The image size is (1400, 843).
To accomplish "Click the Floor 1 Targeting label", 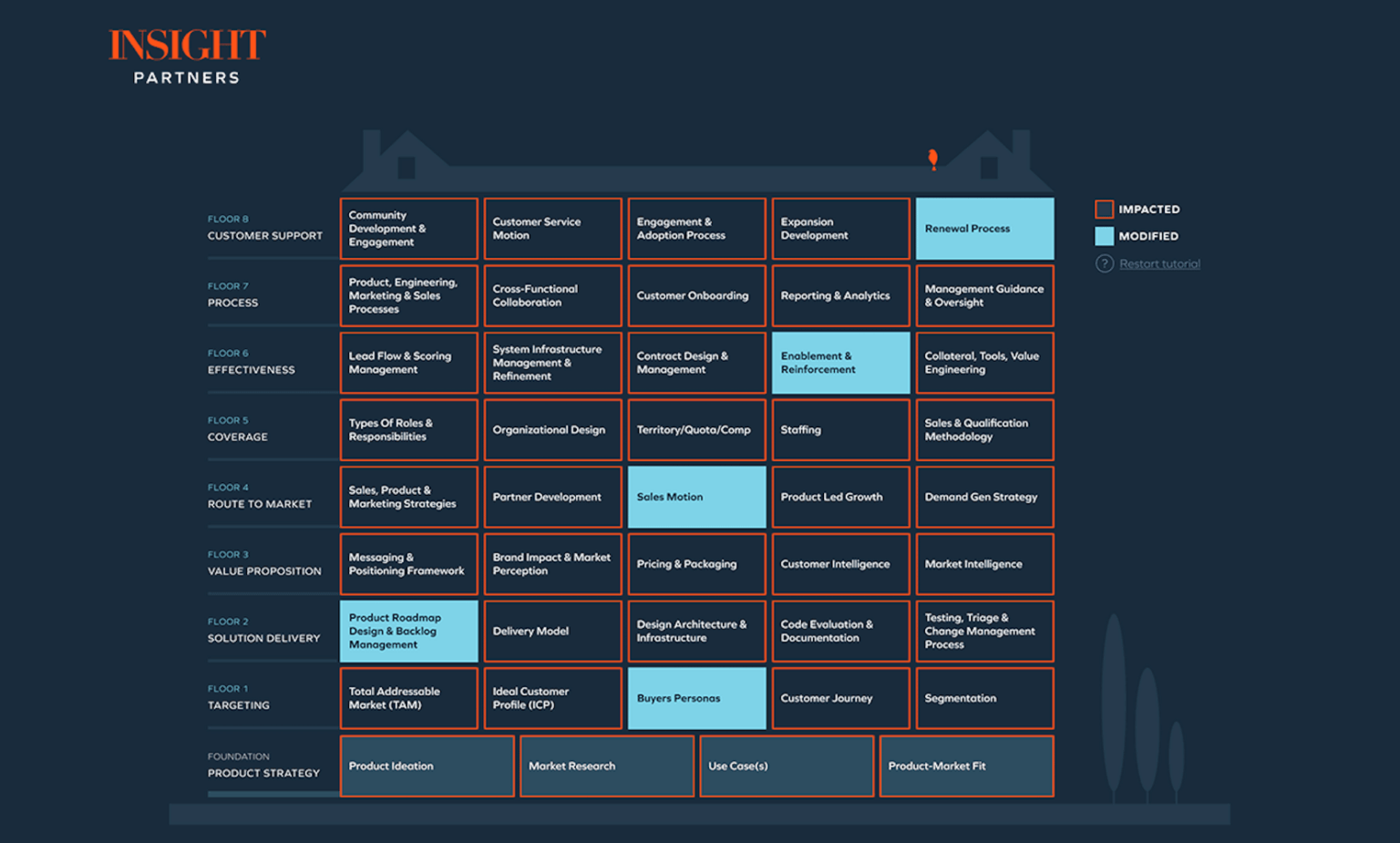I will click(x=239, y=698).
